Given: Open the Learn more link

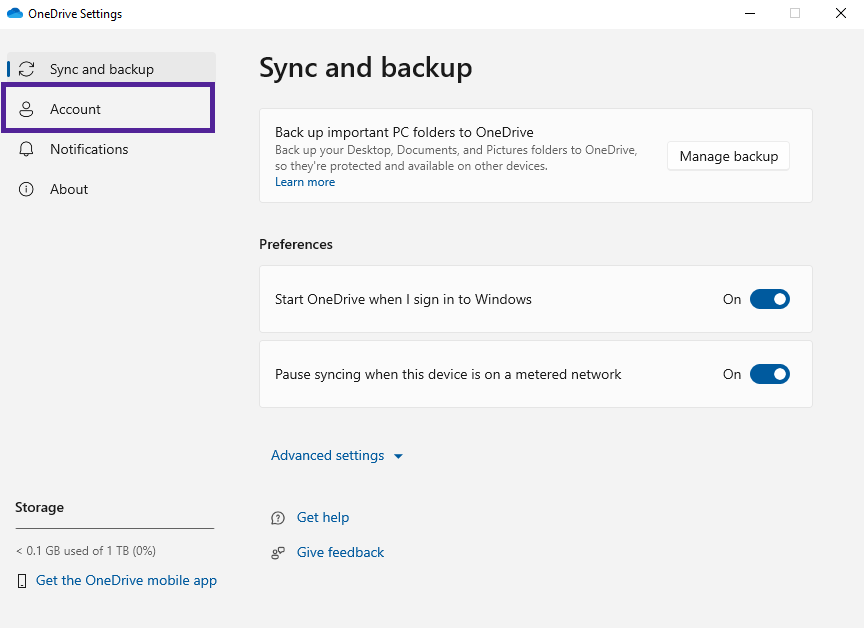Looking at the screenshot, I should (305, 182).
